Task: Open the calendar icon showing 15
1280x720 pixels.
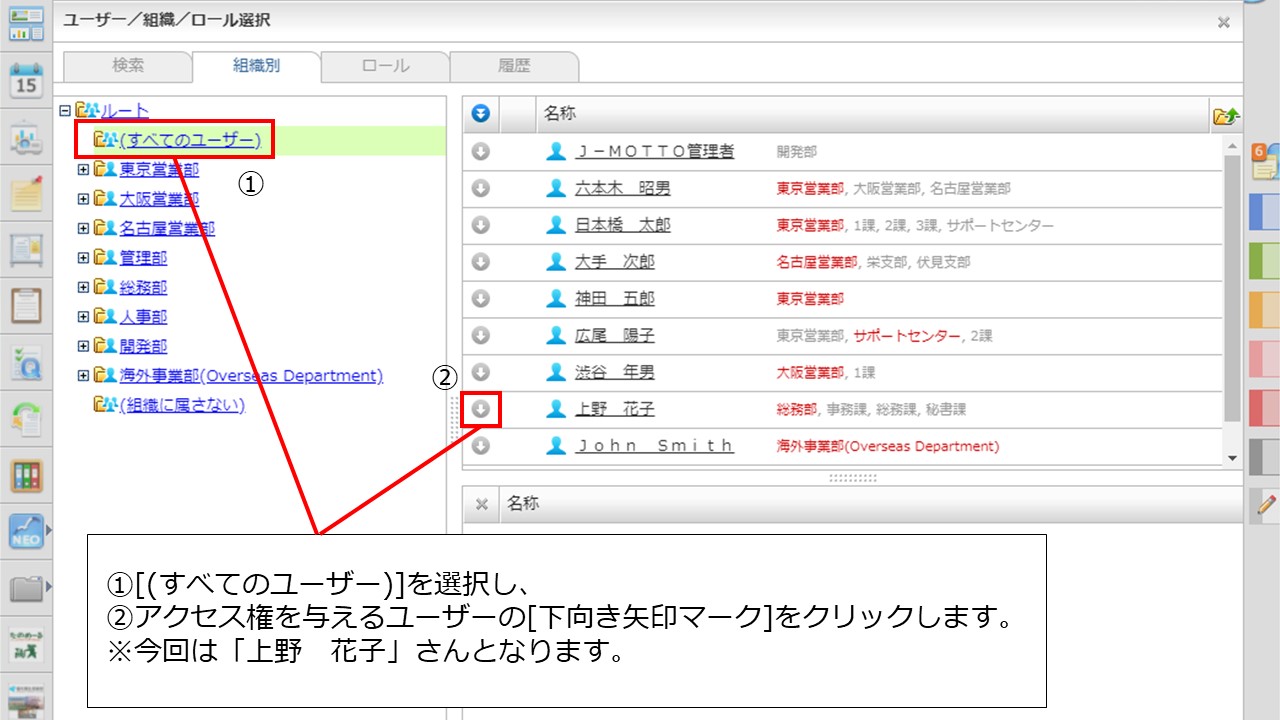Action: (x=26, y=80)
